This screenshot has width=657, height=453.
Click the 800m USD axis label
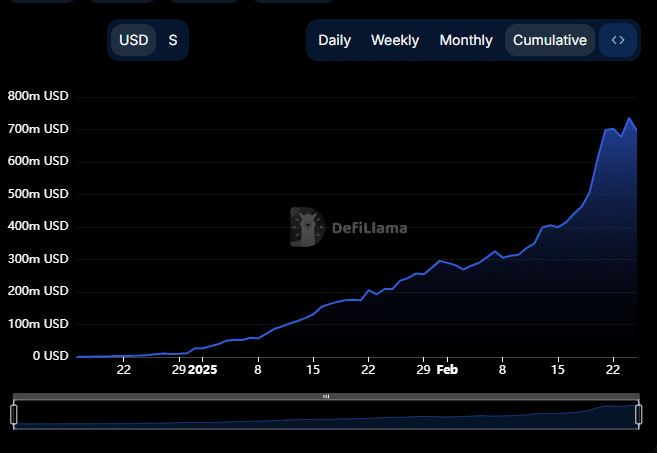click(38, 96)
